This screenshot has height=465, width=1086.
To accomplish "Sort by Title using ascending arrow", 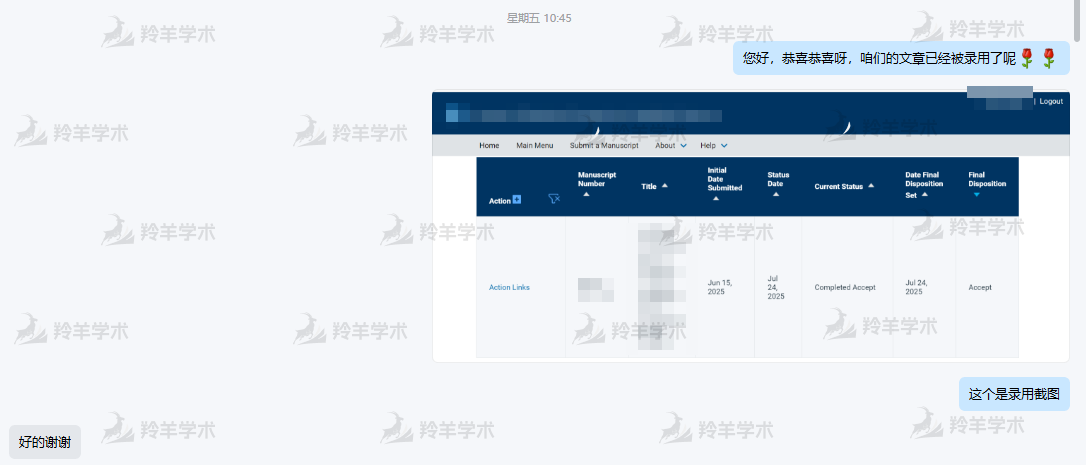I will (664, 186).
